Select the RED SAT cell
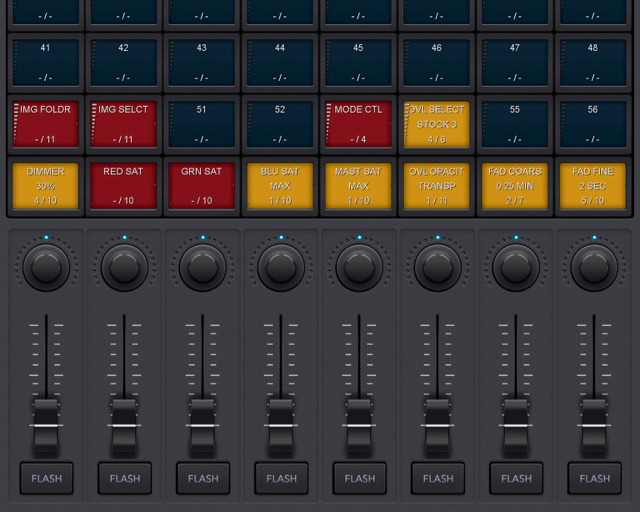 coord(124,186)
